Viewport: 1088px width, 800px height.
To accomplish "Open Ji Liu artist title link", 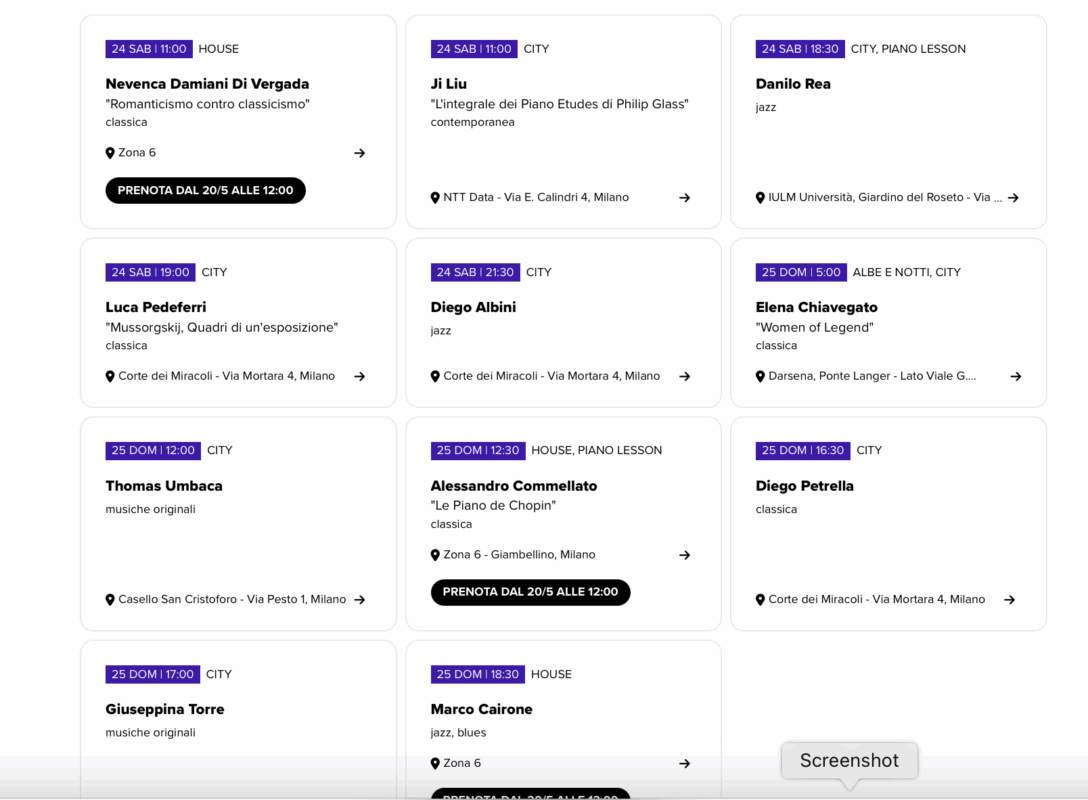I will (x=448, y=84).
